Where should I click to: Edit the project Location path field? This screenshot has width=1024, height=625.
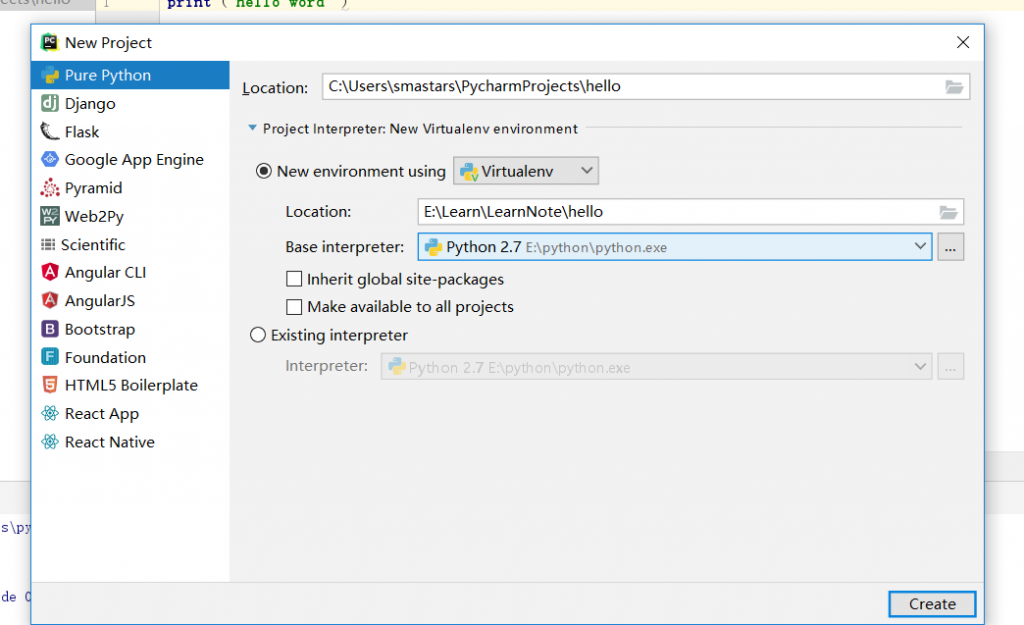coord(645,87)
